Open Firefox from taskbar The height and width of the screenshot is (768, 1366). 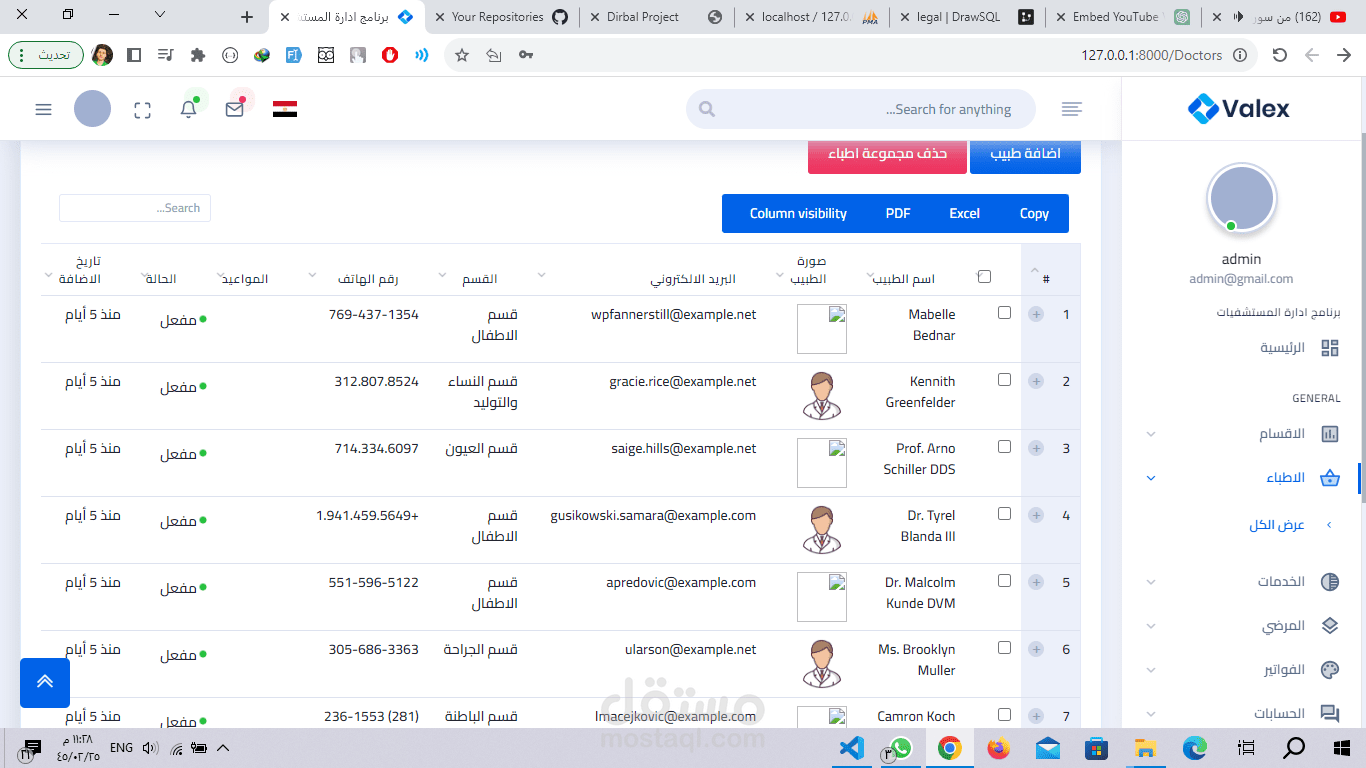click(x=998, y=747)
